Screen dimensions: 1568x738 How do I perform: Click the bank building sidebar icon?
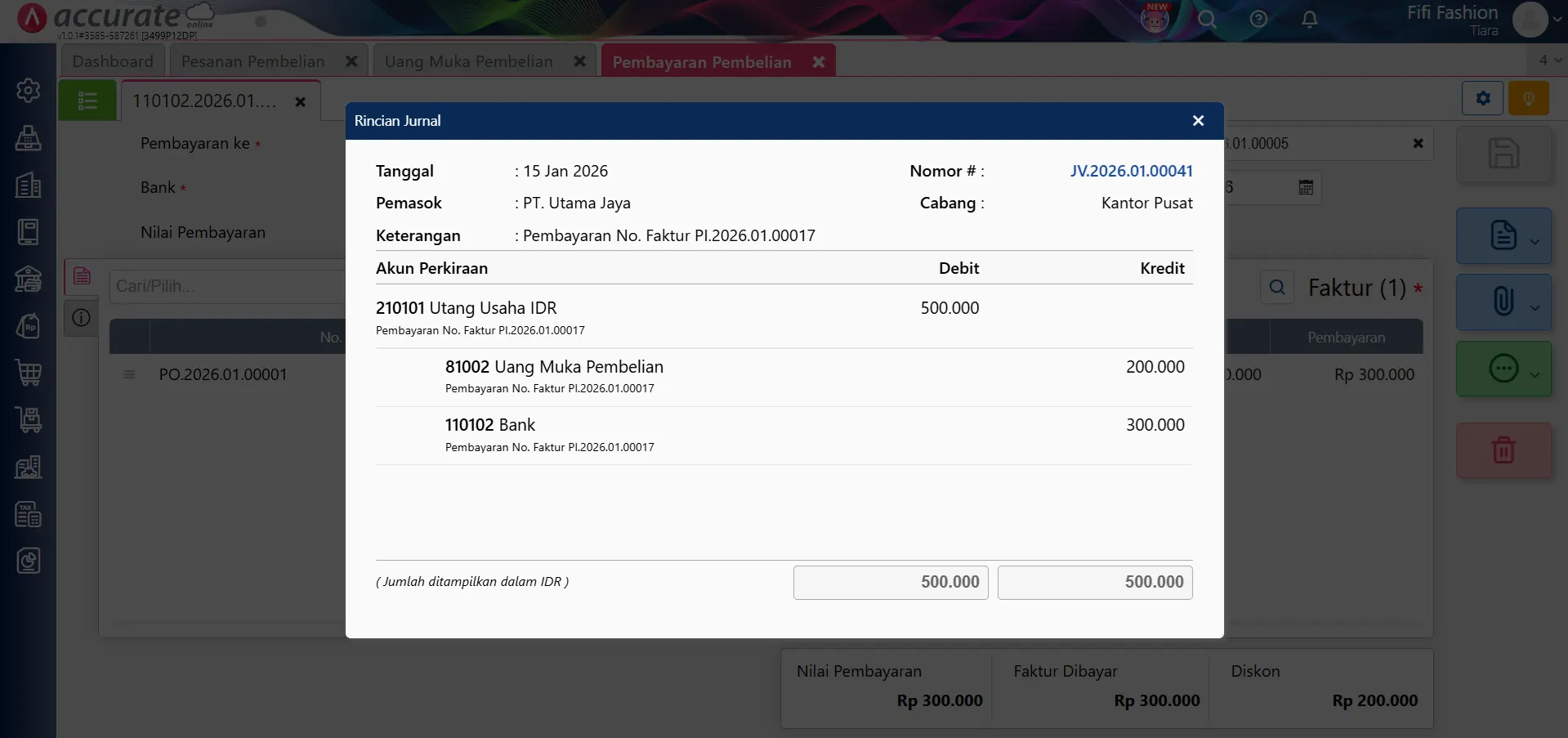click(x=29, y=280)
